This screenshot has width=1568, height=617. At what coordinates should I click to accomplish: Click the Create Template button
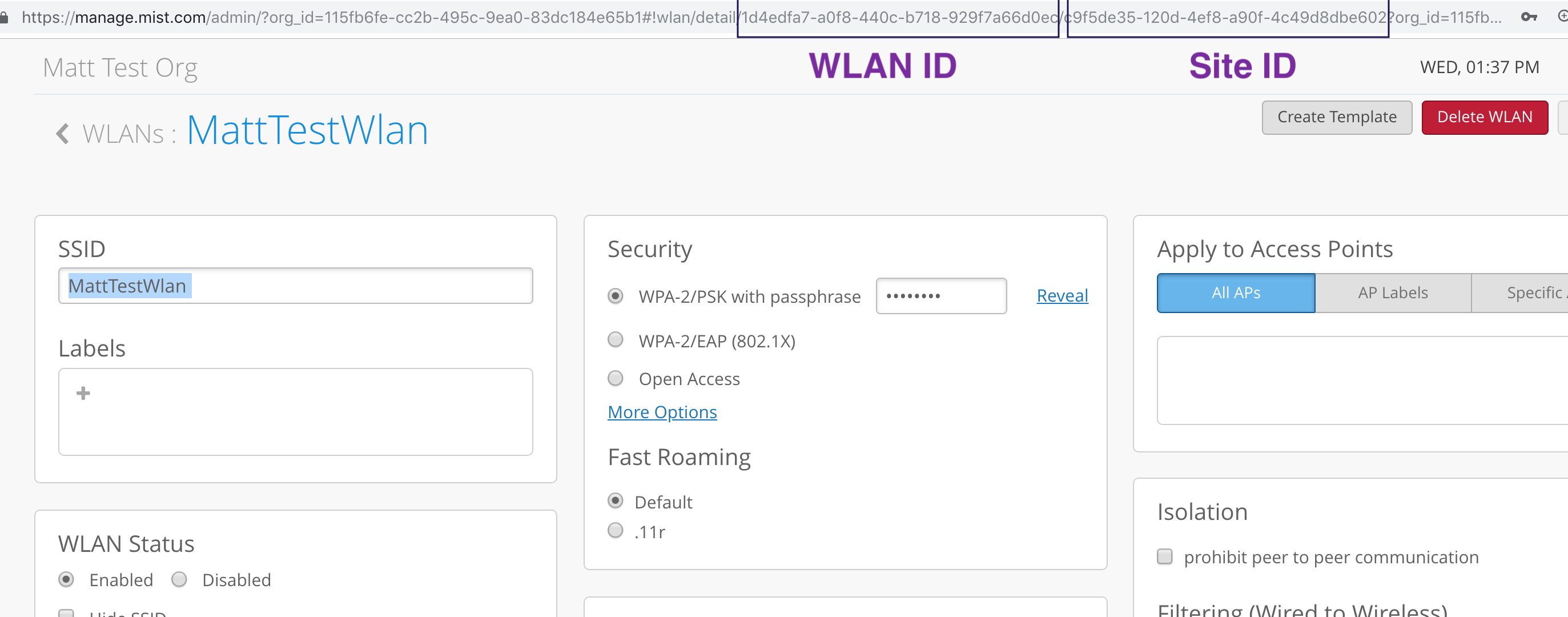pos(1336,118)
